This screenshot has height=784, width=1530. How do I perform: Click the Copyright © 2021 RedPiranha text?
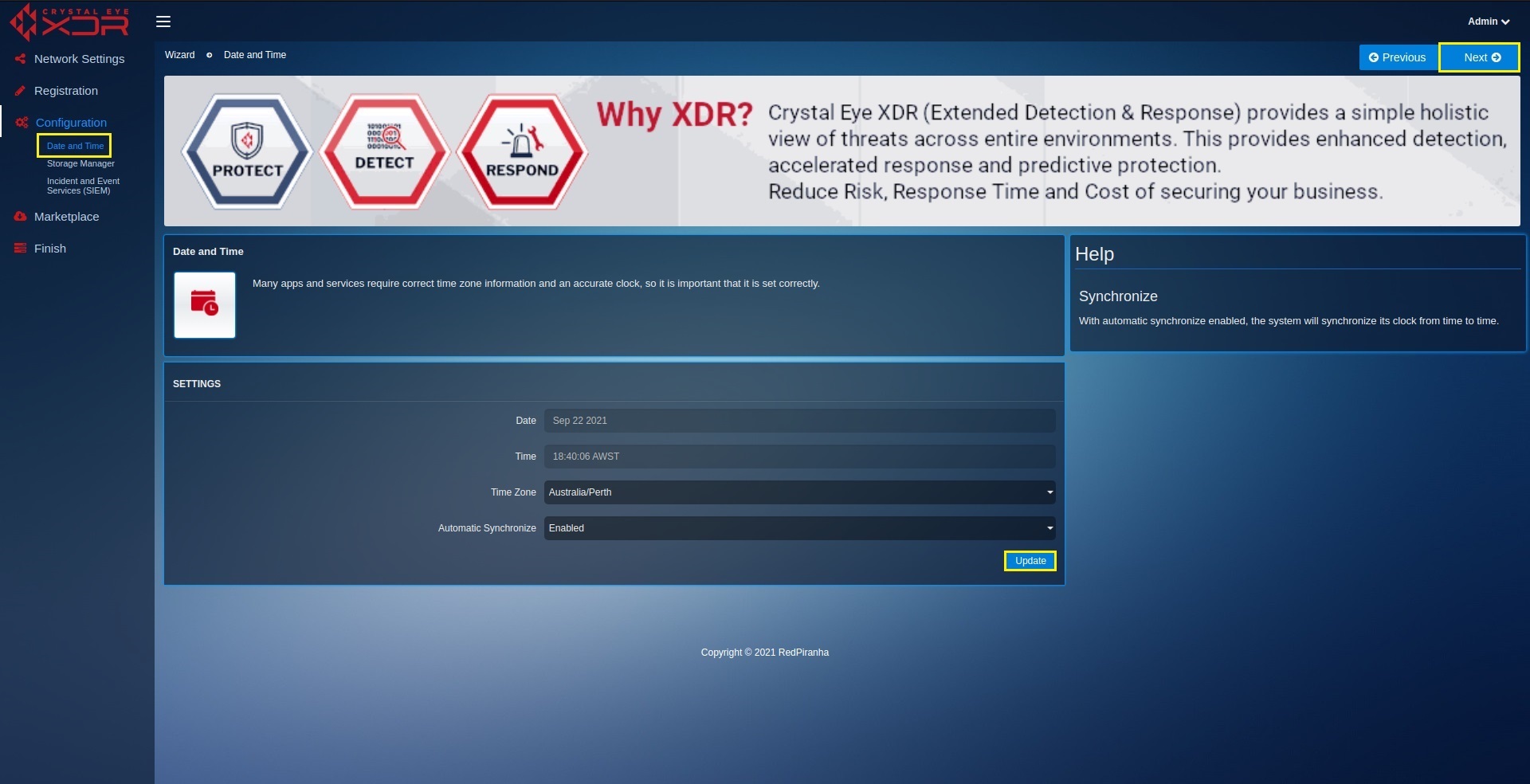click(765, 653)
